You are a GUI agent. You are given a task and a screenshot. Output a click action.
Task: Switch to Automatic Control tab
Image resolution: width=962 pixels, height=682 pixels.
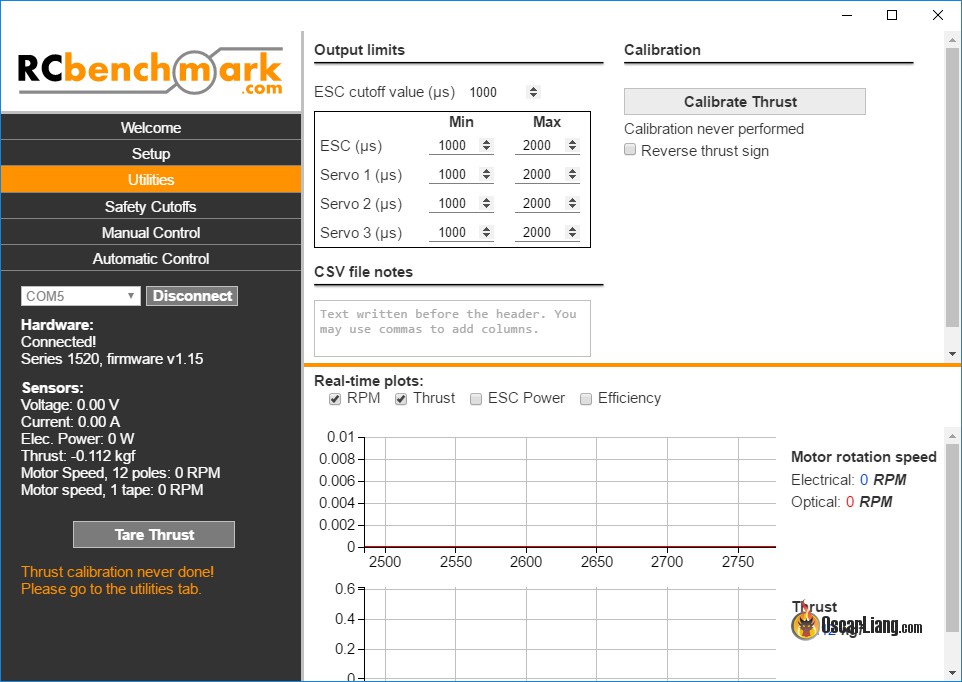pos(151,258)
